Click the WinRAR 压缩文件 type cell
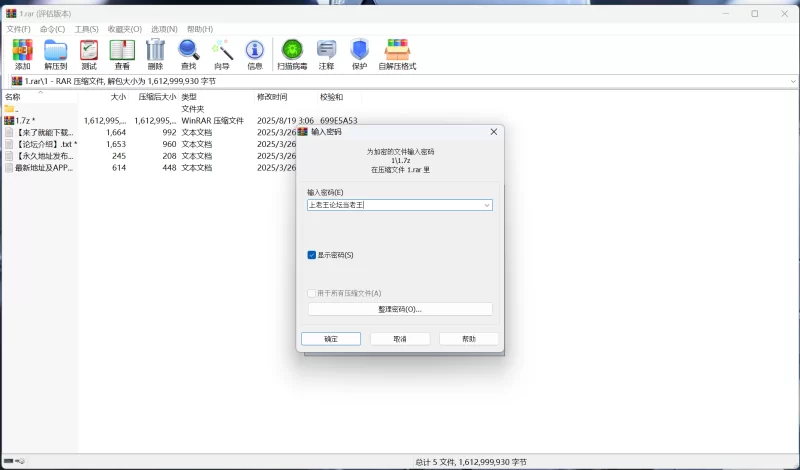 coord(213,120)
